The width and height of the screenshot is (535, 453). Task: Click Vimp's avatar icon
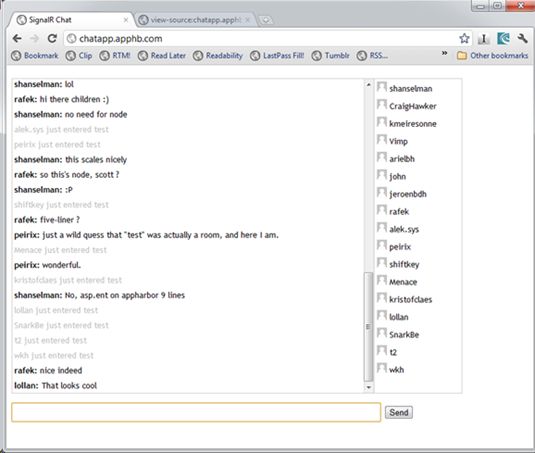click(x=382, y=140)
